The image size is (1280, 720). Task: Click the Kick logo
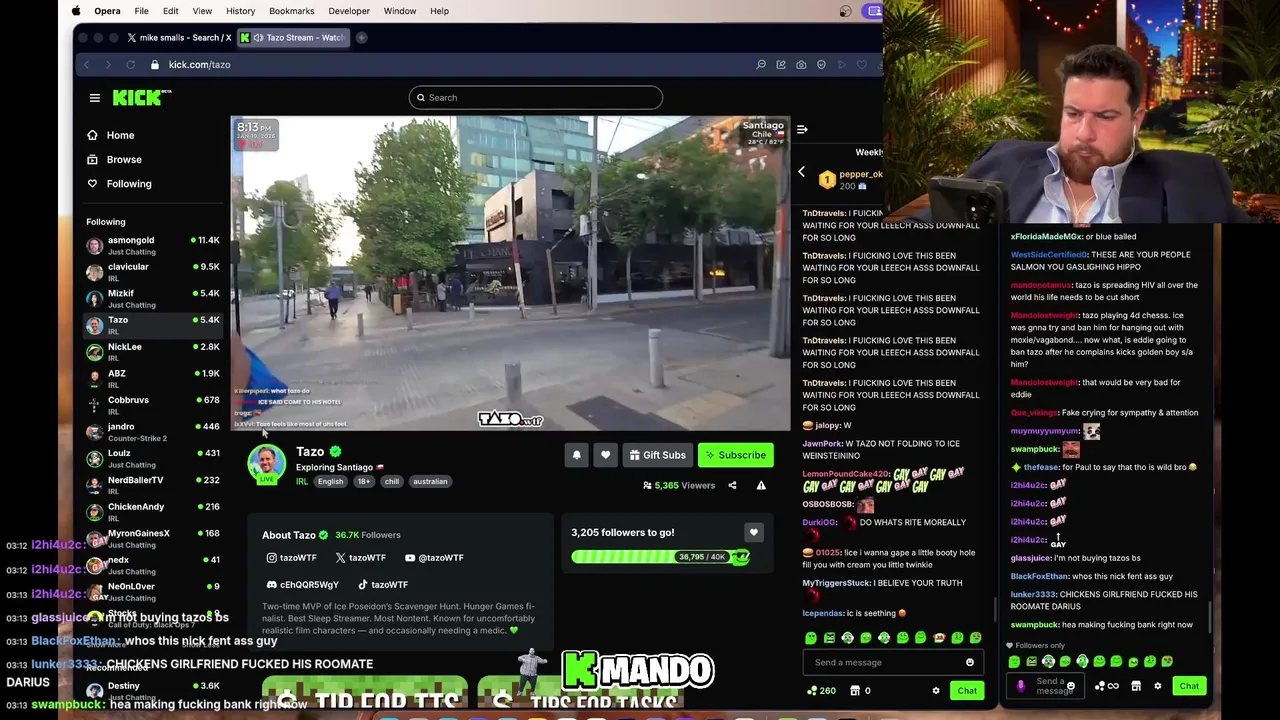coord(142,97)
